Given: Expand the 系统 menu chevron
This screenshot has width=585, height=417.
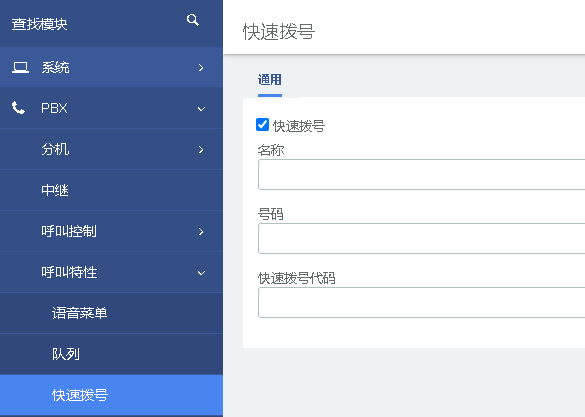Looking at the screenshot, I should tap(201, 68).
